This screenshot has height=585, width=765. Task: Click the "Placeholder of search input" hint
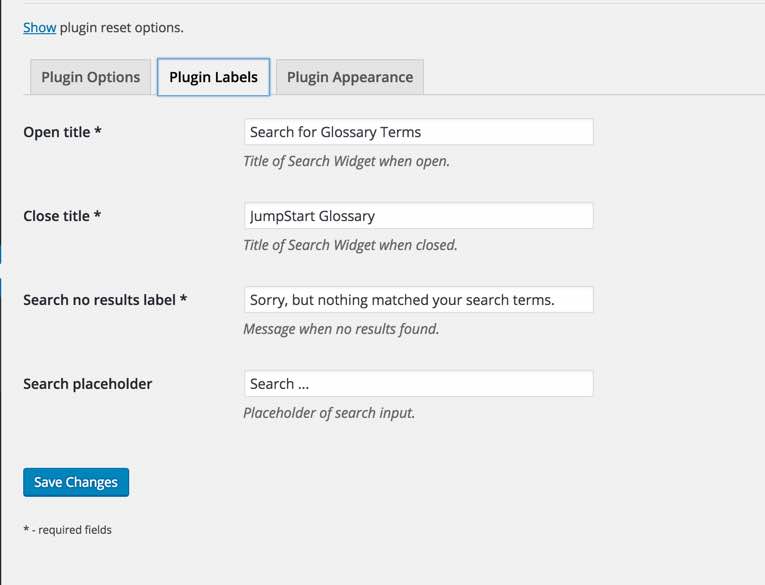pos(328,413)
